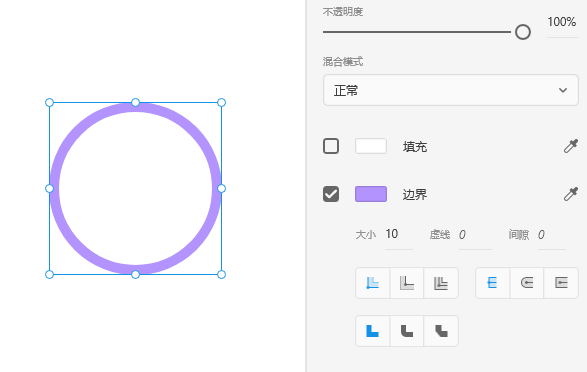This screenshot has height=372, width=587.
Task: Click the bottom-right selection handle
Action: click(x=222, y=275)
